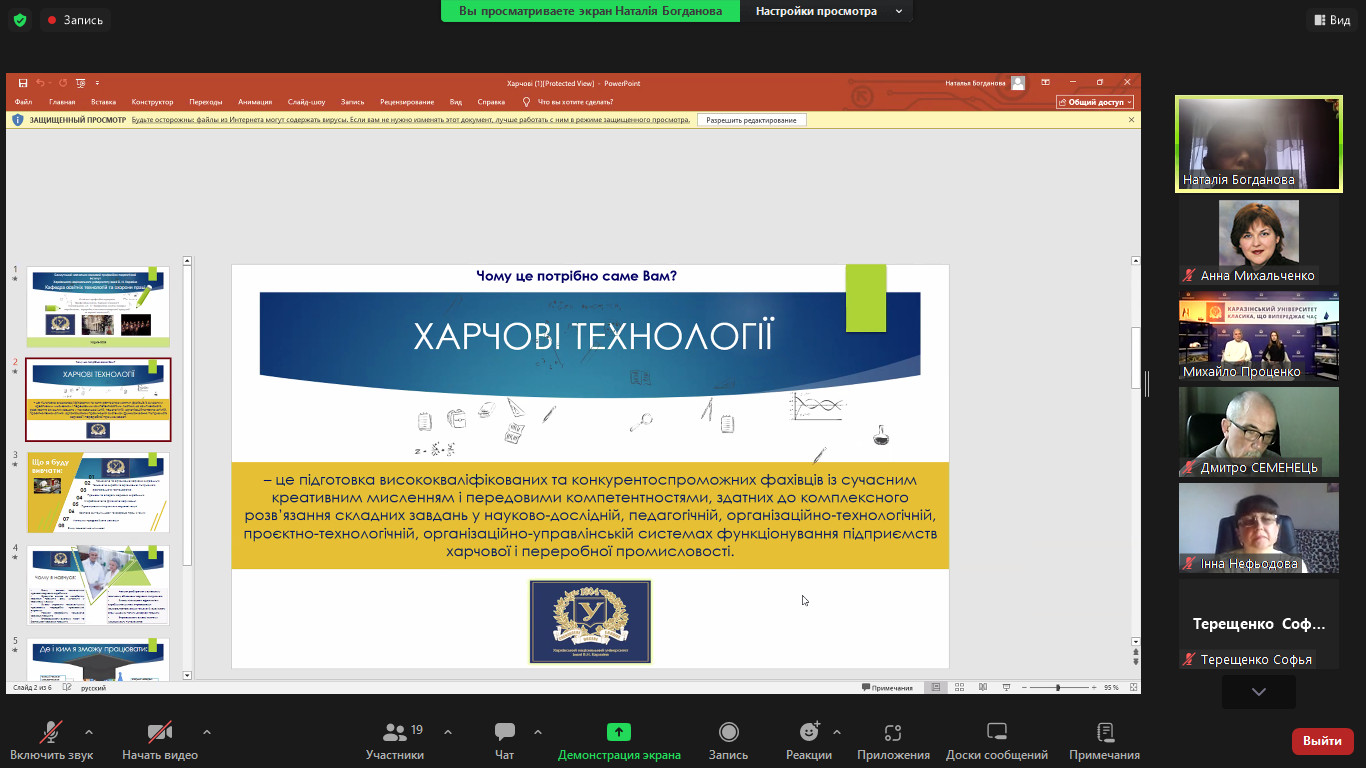Open the Reactions smiley icon
This screenshot has width=1366, height=768.
[x=809, y=733]
